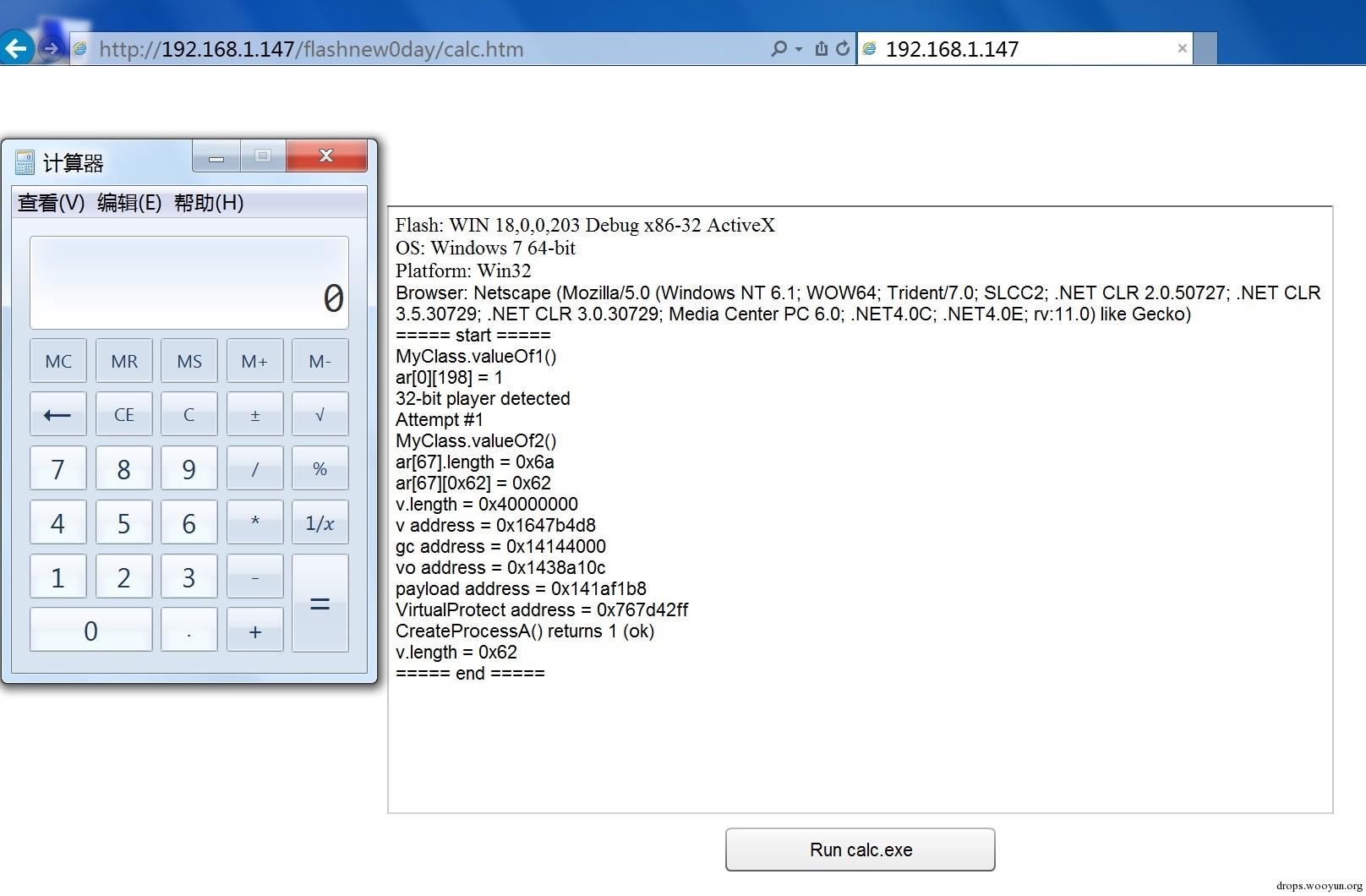Viewport: 1366px width, 896px height.
Task: Click the calculator title bar icon
Action: 25,161
